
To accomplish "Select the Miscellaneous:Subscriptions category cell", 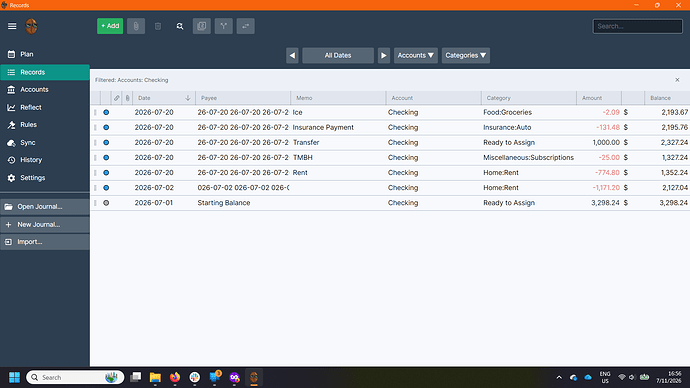I will pos(529,157).
